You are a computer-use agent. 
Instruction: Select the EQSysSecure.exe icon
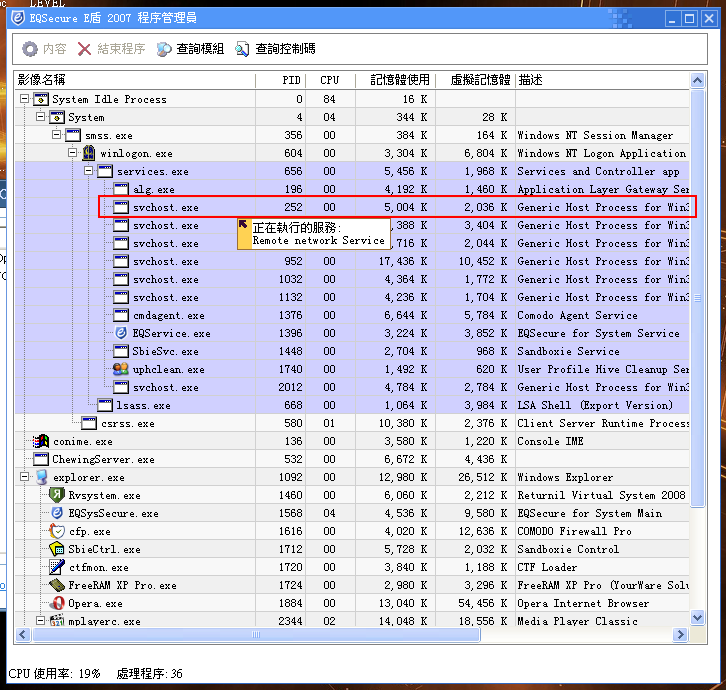pos(57,513)
